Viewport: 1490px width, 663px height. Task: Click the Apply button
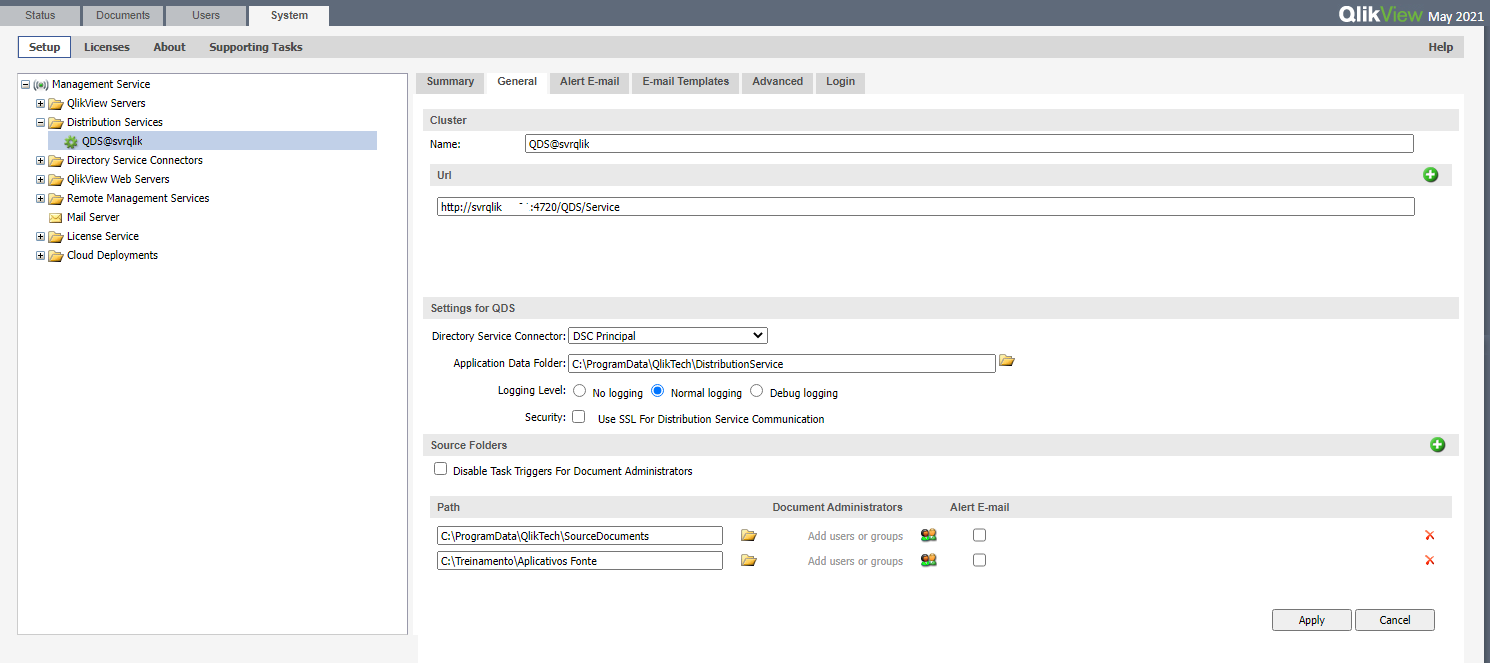[x=1311, y=620]
